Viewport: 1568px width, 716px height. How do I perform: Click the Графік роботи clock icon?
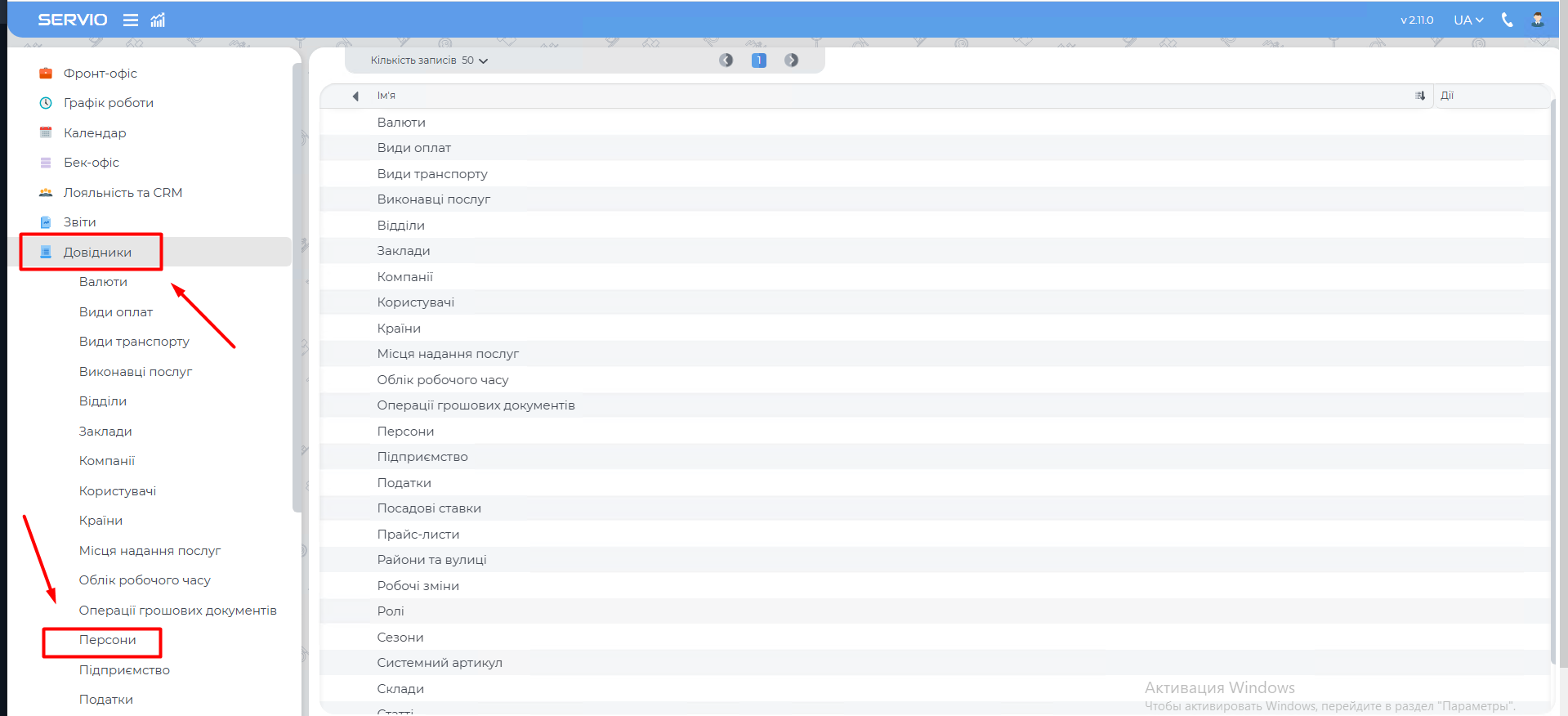point(46,103)
